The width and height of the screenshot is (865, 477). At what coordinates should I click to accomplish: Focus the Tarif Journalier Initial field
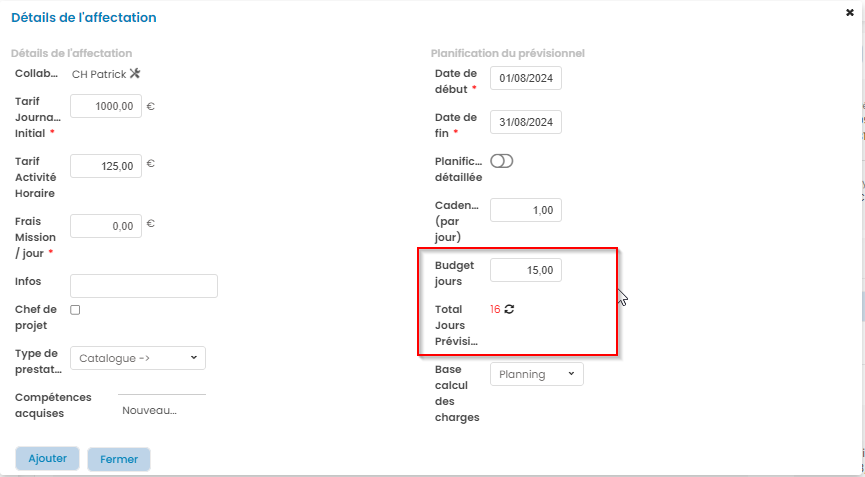click(x=106, y=106)
